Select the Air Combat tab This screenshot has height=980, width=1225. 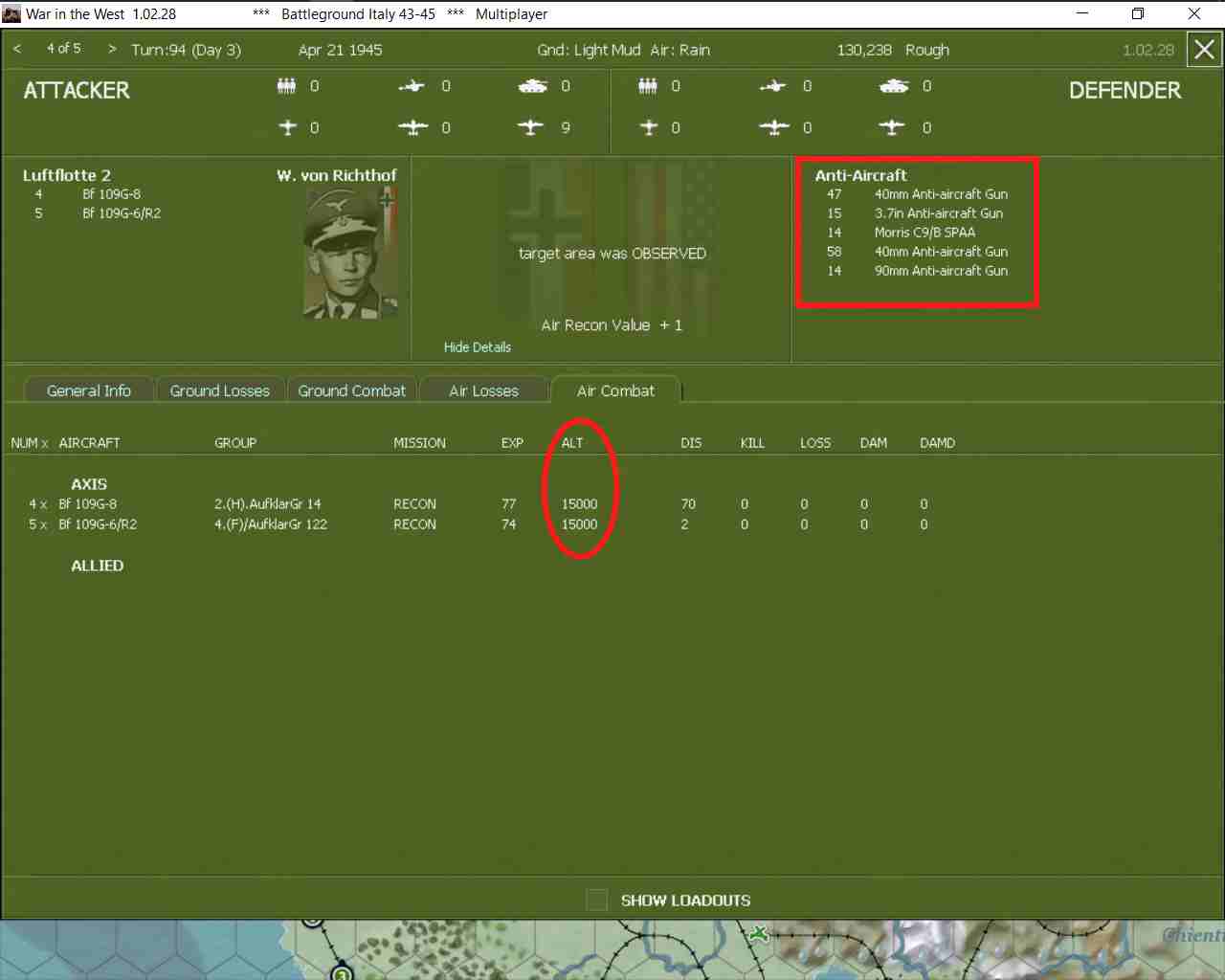click(x=615, y=390)
